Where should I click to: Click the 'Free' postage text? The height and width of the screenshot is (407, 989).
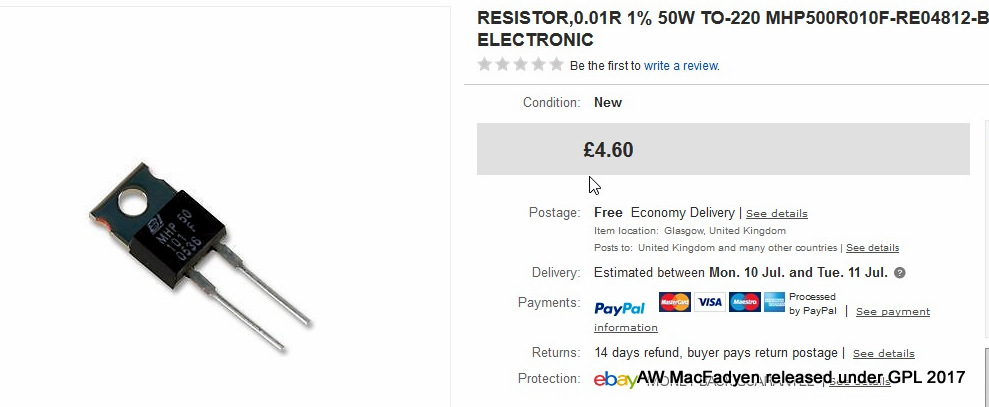point(608,213)
